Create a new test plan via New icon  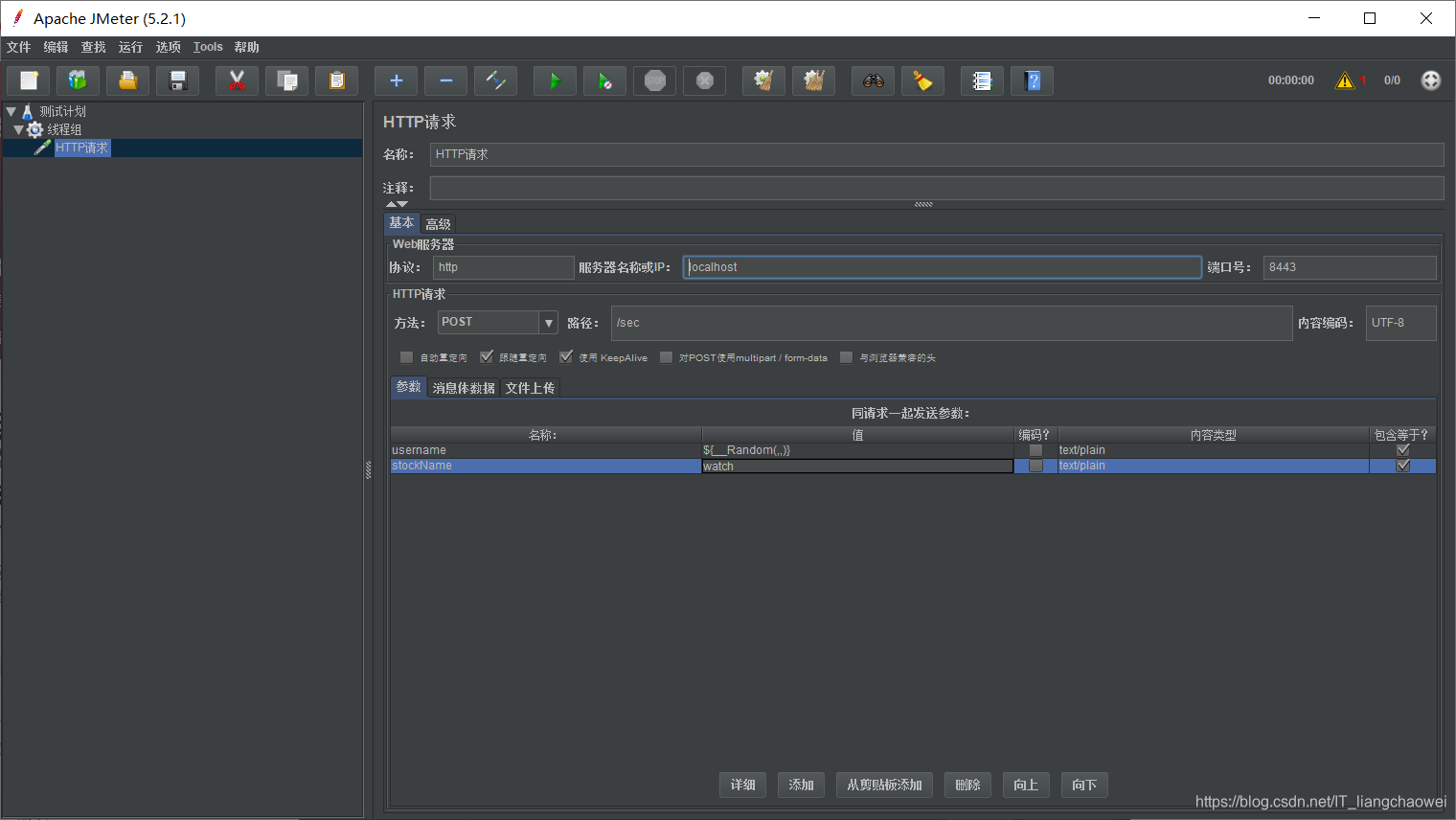click(x=29, y=81)
